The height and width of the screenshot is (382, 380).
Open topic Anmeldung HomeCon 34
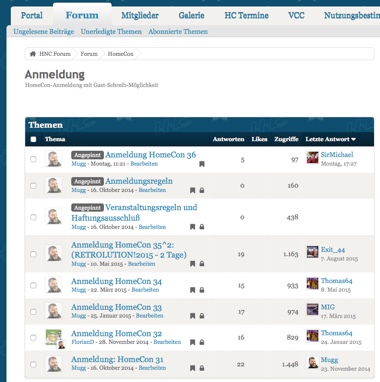(116, 281)
